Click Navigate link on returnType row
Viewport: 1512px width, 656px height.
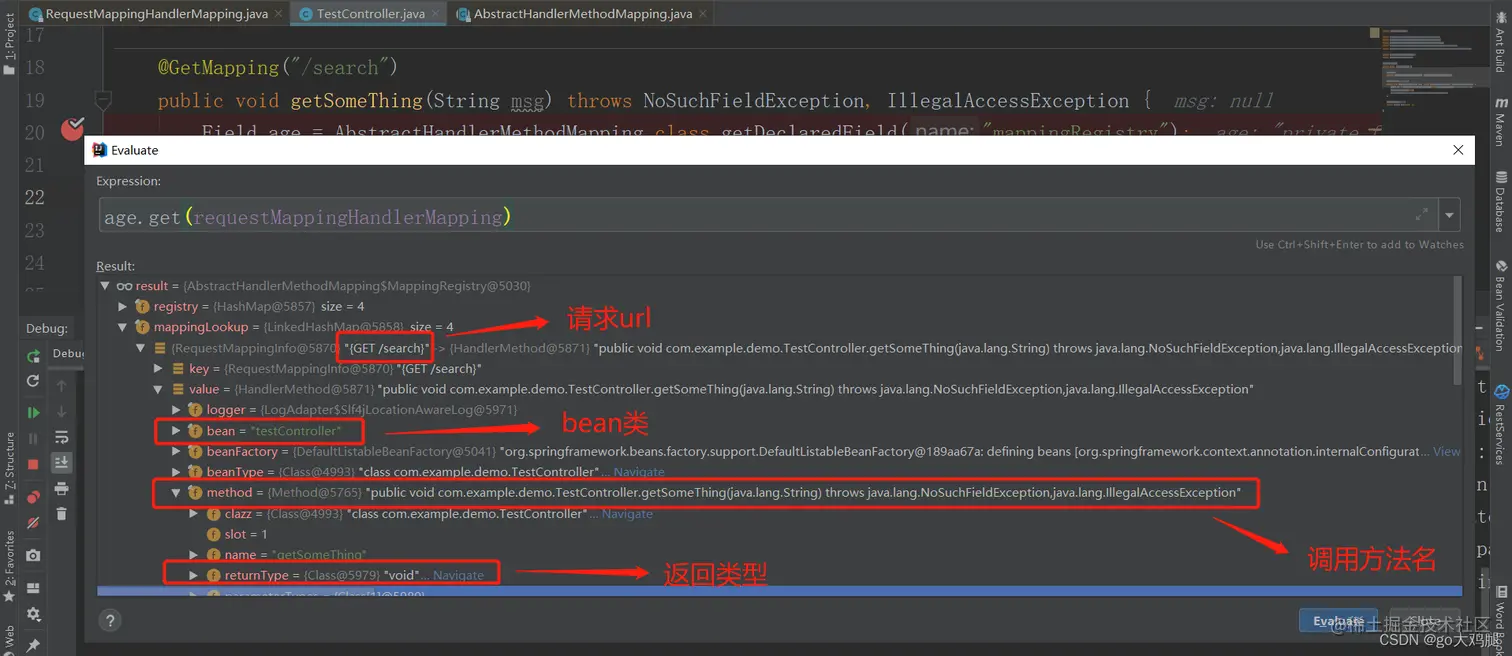coord(458,576)
